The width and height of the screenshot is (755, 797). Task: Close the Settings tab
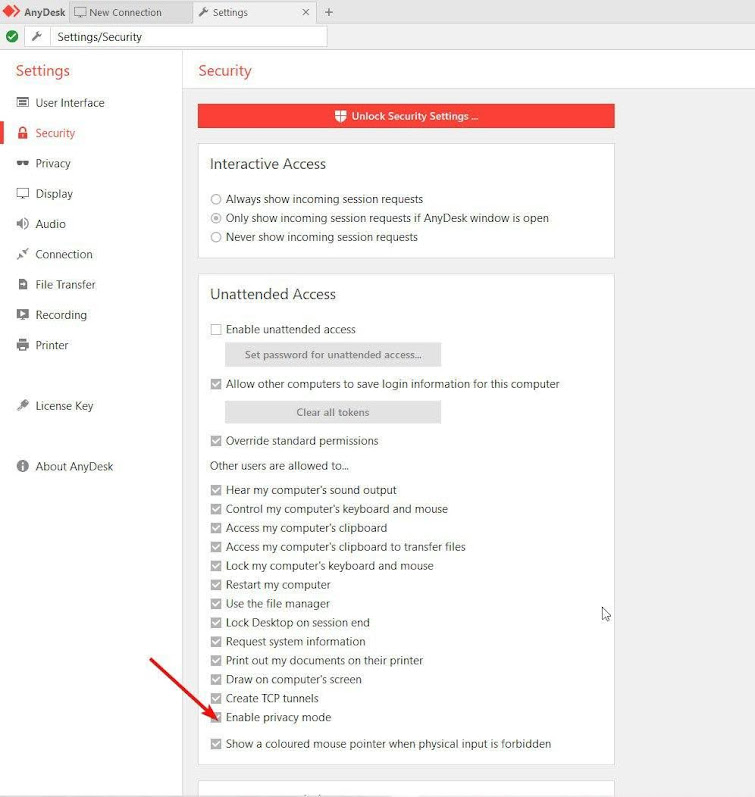(306, 12)
